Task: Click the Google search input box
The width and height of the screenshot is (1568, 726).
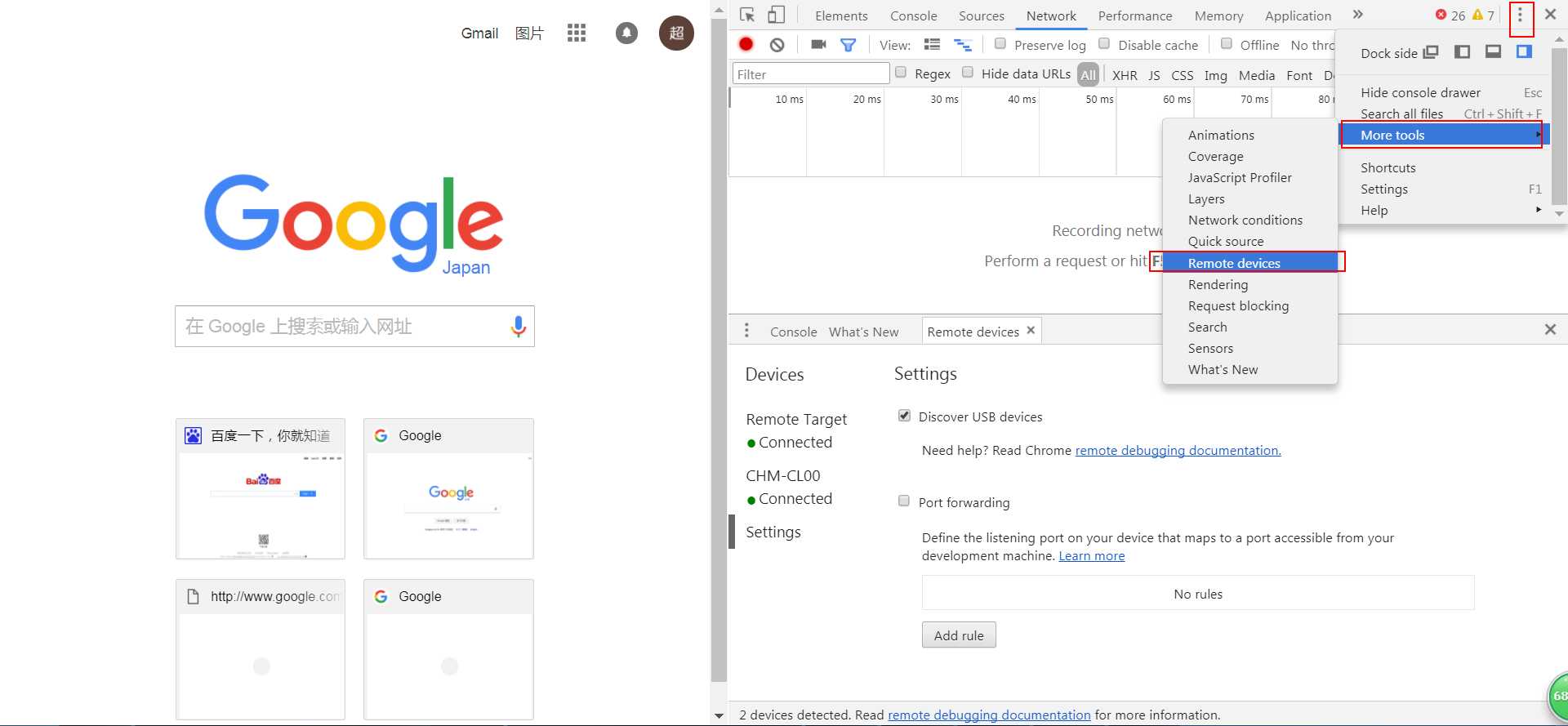Action: (354, 326)
